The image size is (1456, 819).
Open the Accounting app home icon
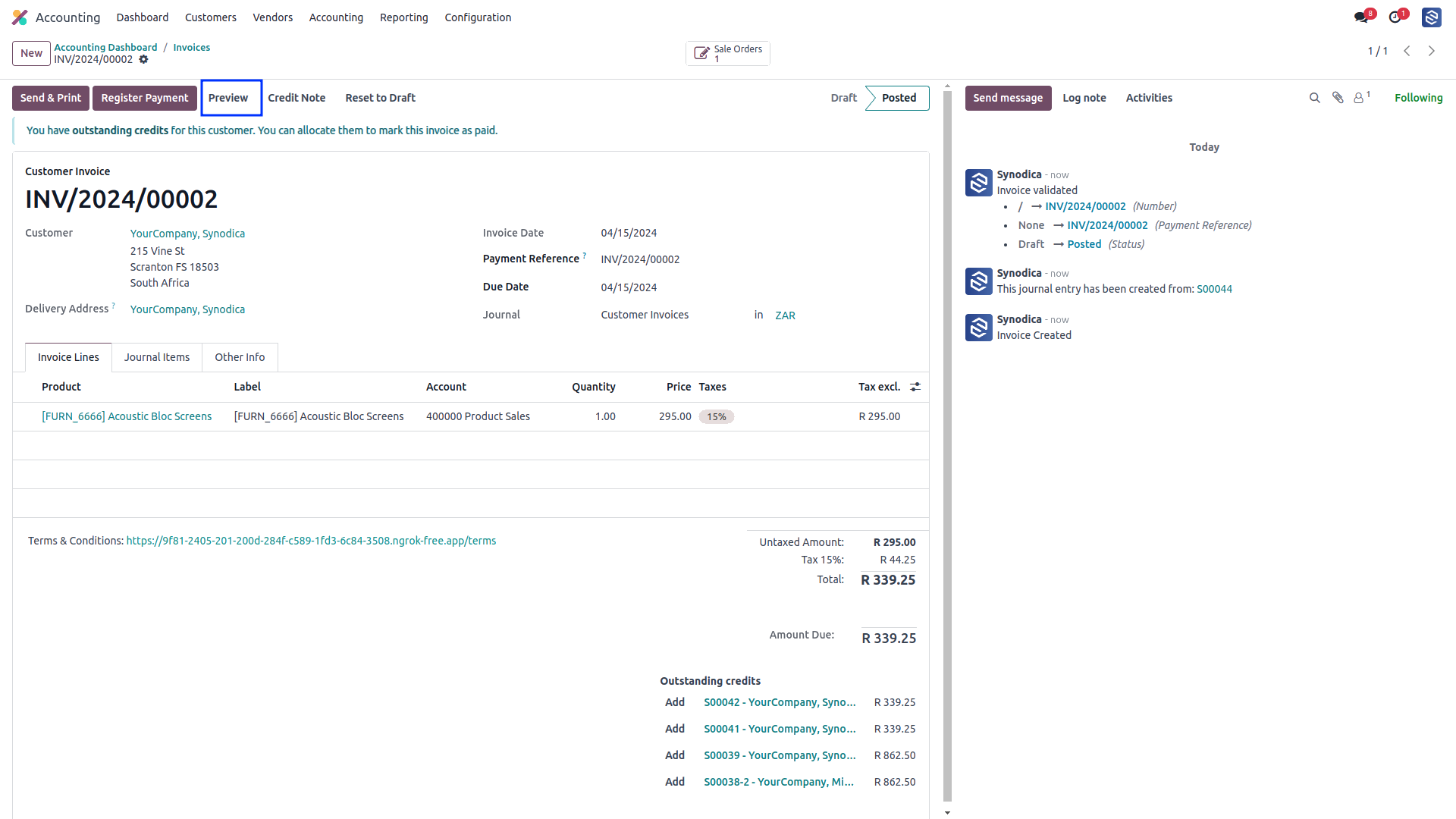[x=20, y=17]
